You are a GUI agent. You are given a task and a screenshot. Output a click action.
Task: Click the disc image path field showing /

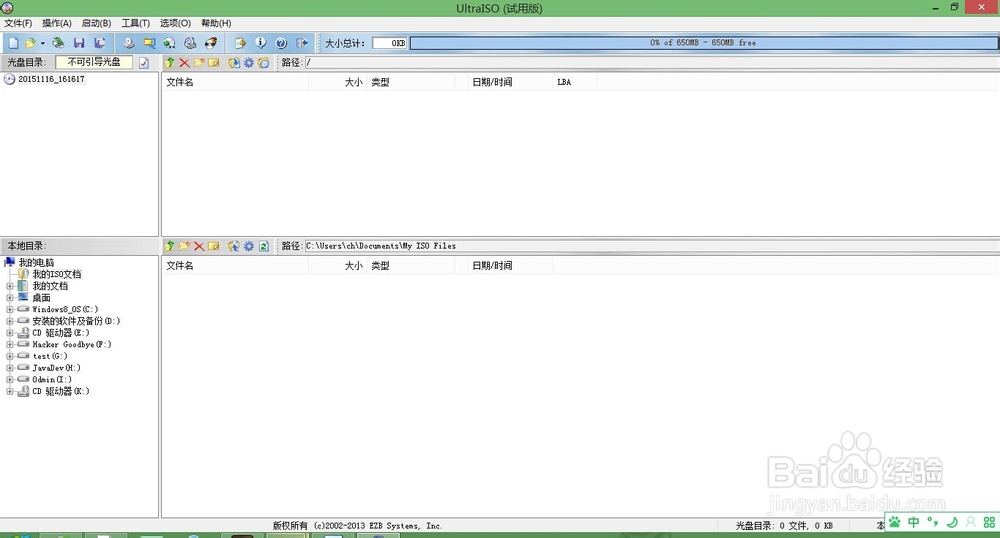click(651, 62)
